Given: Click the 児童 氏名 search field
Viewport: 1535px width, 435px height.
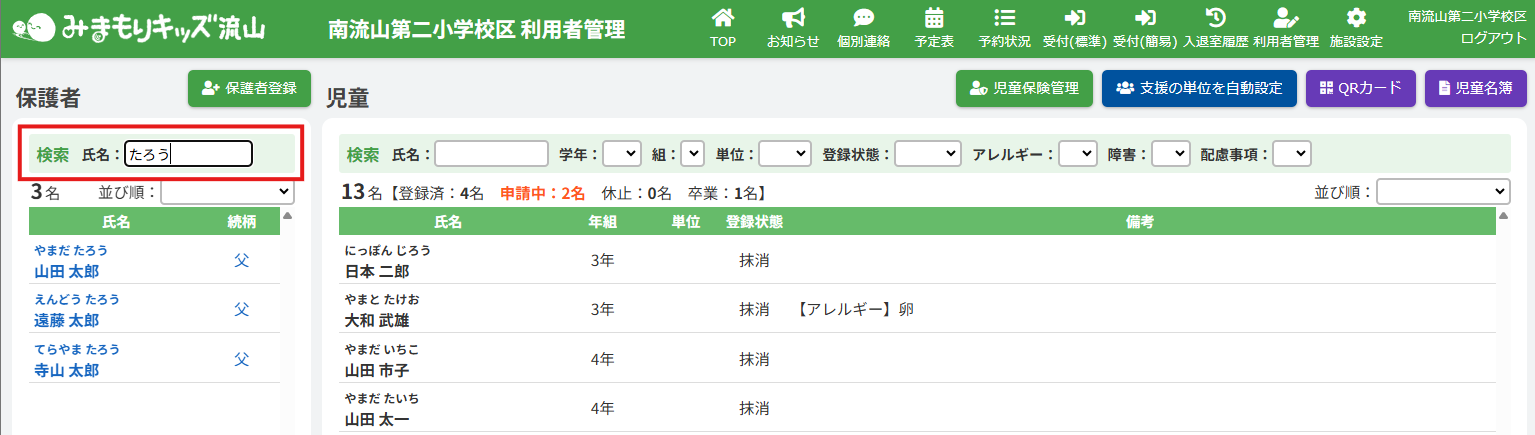Looking at the screenshot, I should 491,154.
